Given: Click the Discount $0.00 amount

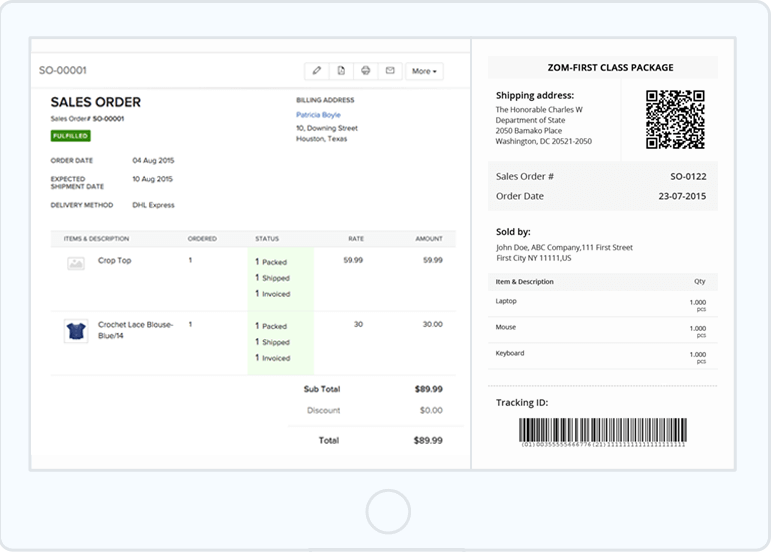Looking at the screenshot, I should coord(431,410).
